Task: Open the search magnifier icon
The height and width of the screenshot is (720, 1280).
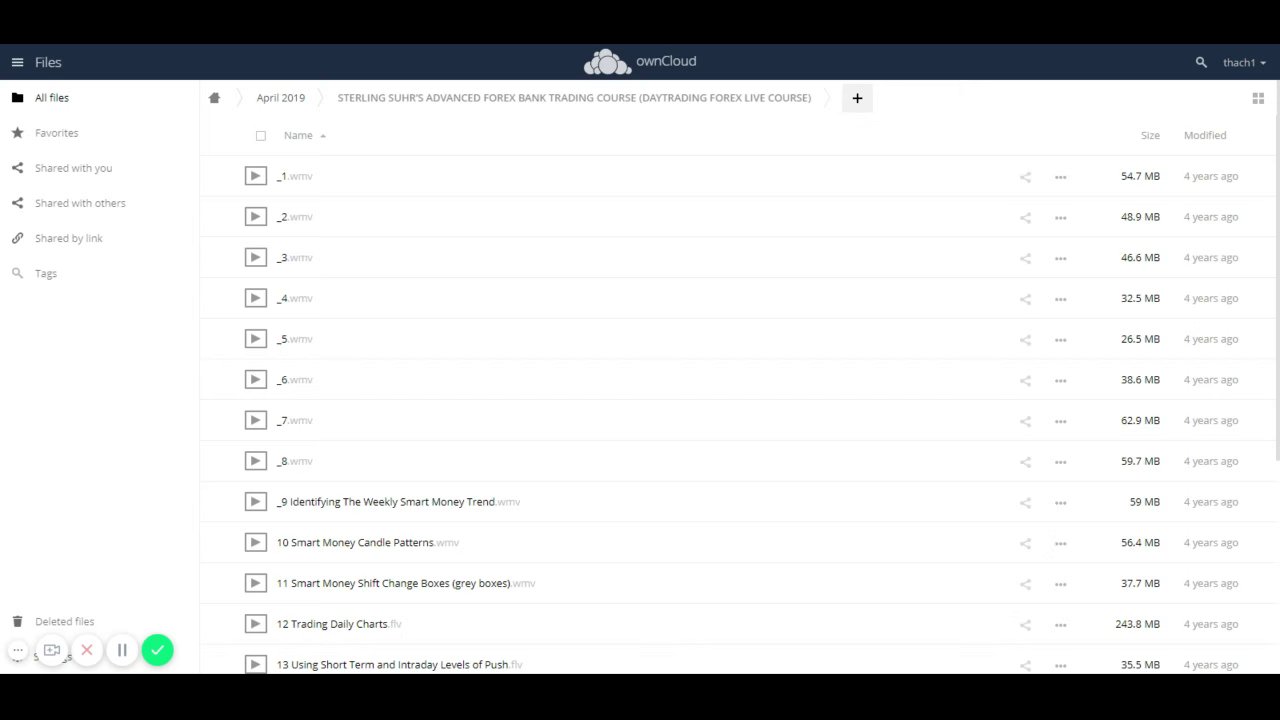Action: coord(1201,62)
